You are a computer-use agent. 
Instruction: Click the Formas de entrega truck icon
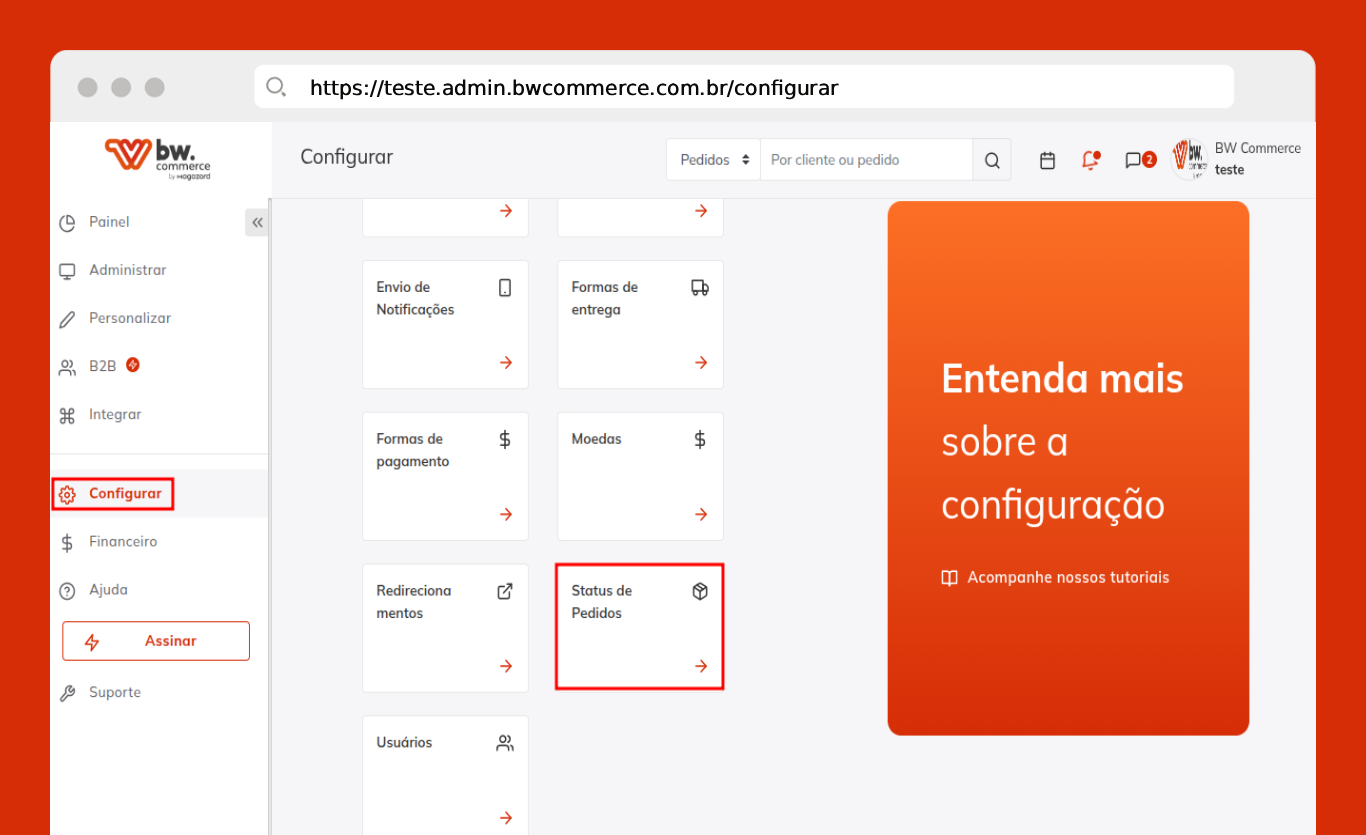(x=700, y=288)
